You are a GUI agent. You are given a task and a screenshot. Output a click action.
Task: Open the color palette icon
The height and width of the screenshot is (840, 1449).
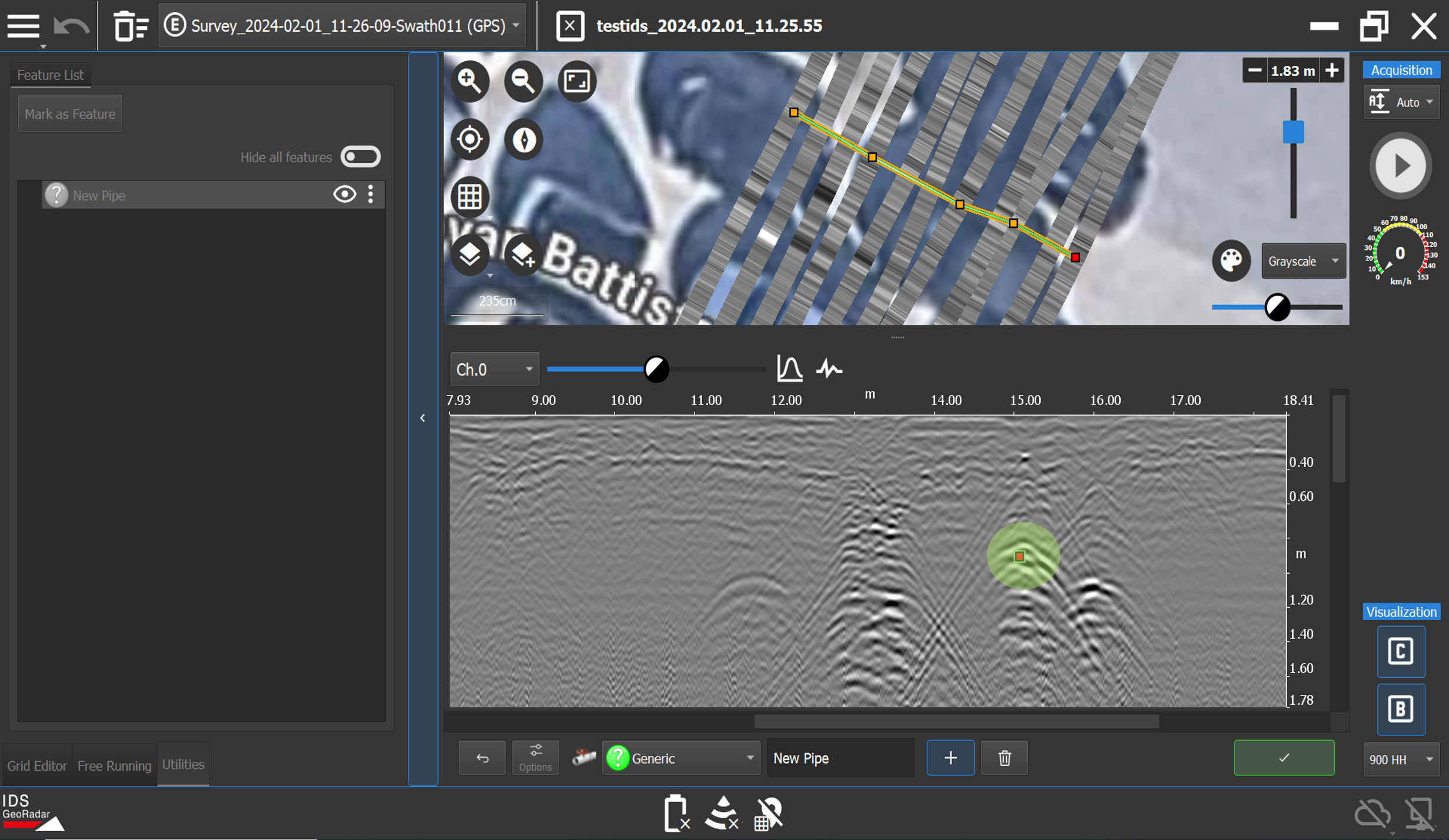(1231, 260)
